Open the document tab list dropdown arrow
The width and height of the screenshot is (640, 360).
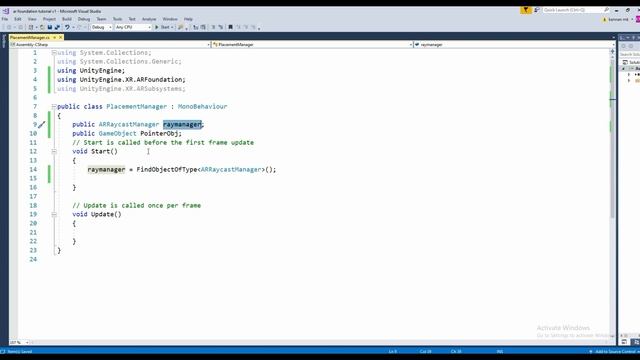613,37
